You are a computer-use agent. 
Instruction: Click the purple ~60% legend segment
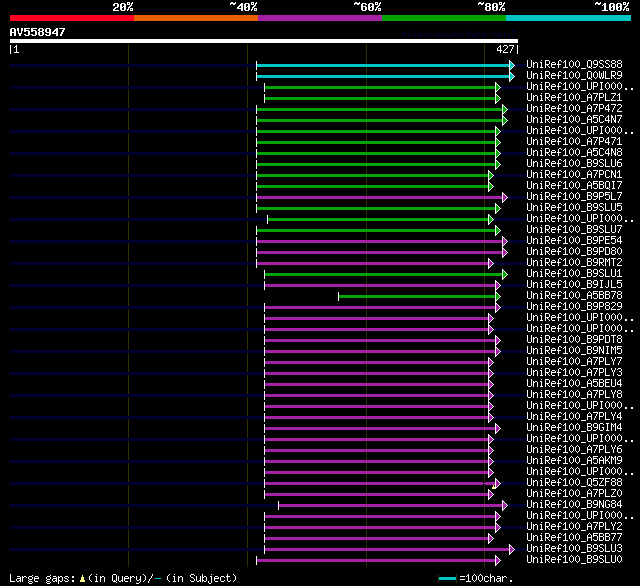pyautogui.click(x=320, y=18)
